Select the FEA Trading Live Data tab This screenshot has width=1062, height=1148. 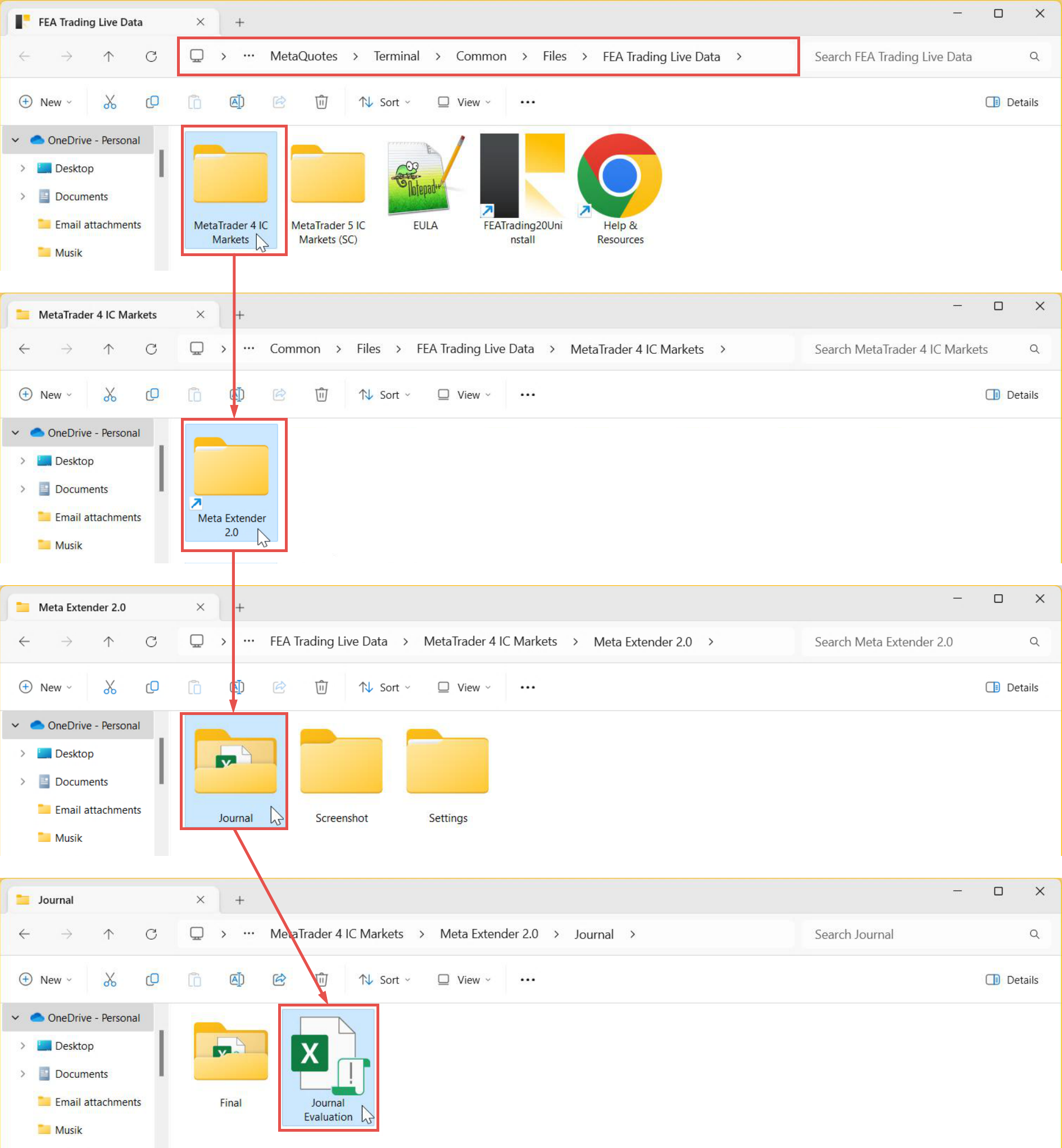(113, 22)
